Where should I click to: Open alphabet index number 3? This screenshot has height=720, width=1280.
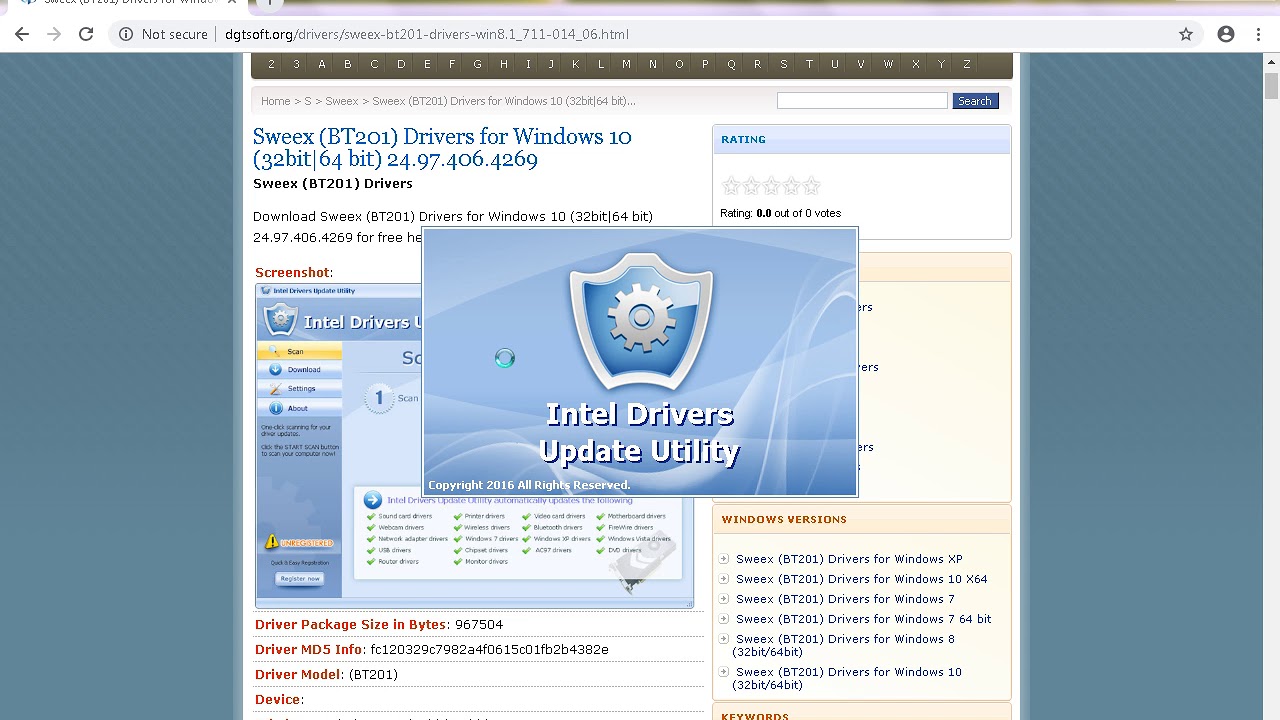pos(296,64)
